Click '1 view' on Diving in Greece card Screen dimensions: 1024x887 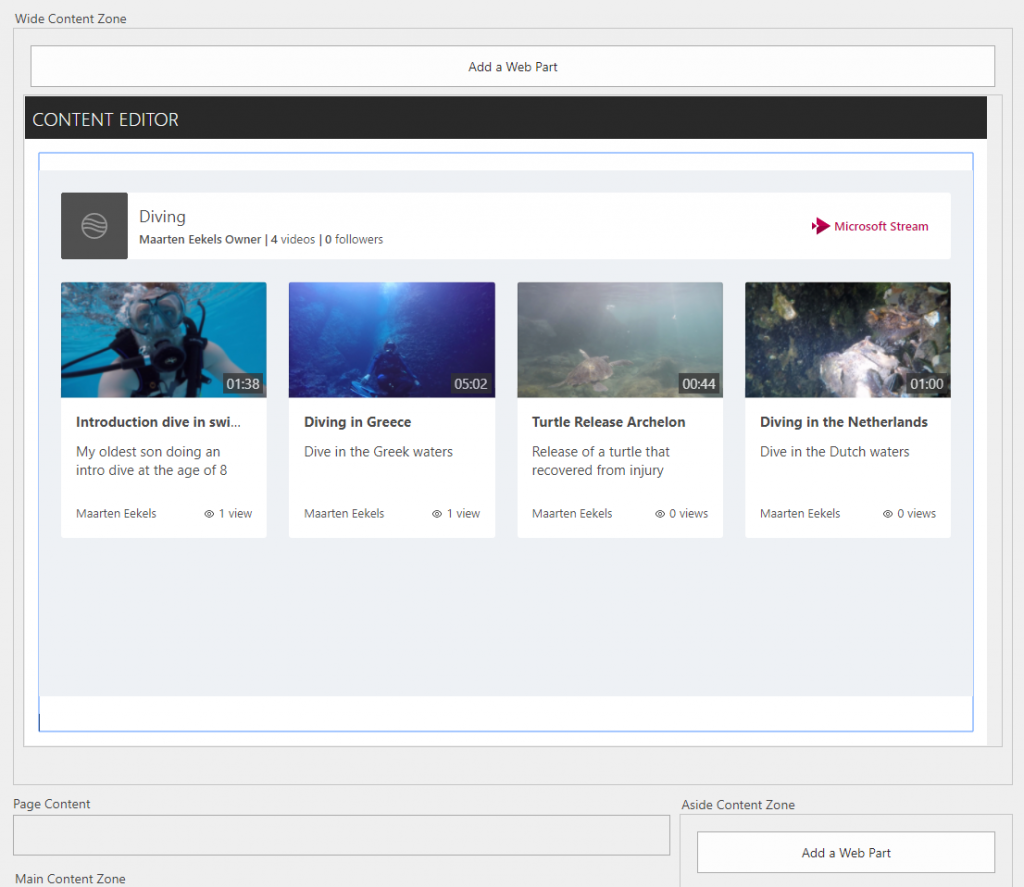pyautogui.click(x=463, y=514)
